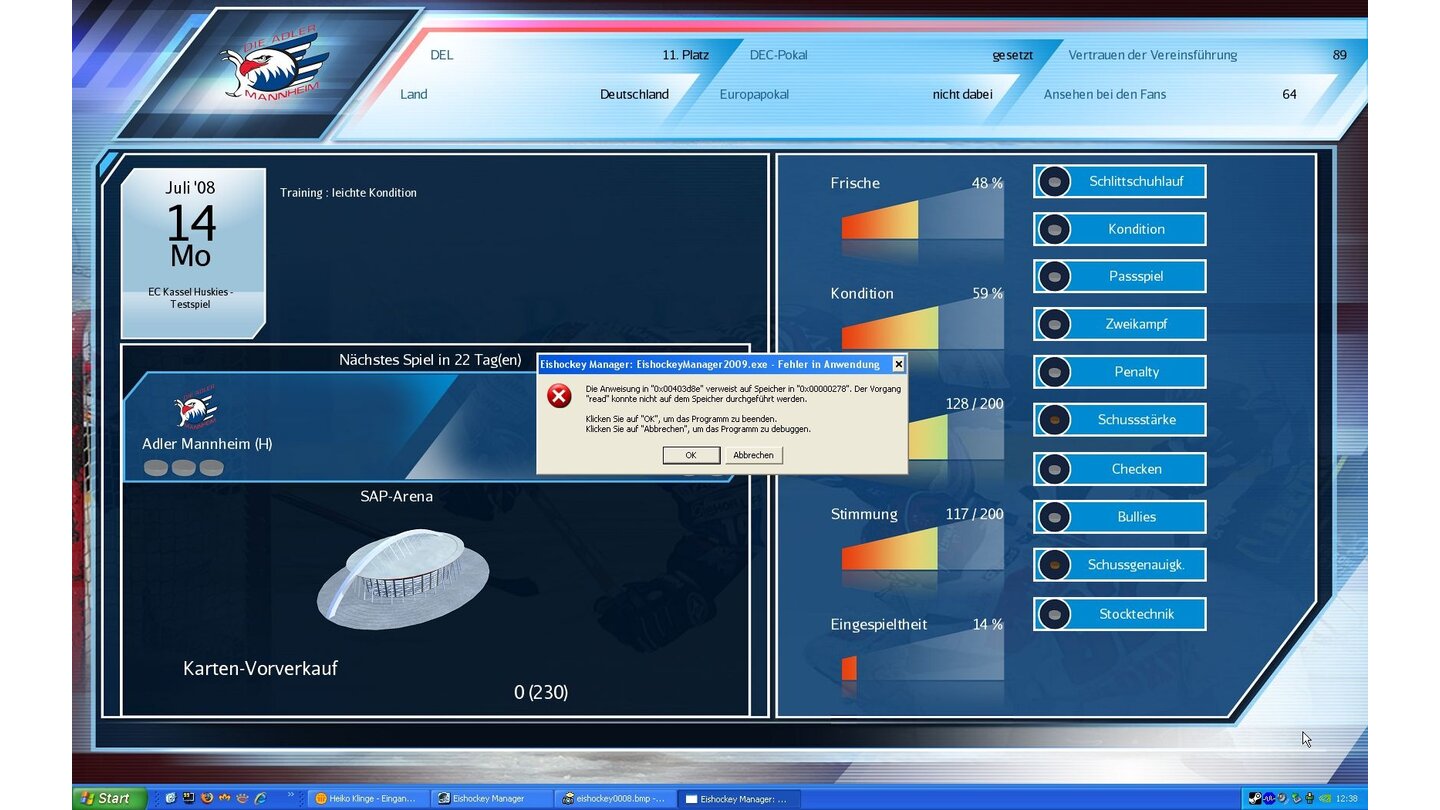Switch to the error dialog taskbar entry
Viewport: 1440px width, 810px height.
tap(738, 798)
